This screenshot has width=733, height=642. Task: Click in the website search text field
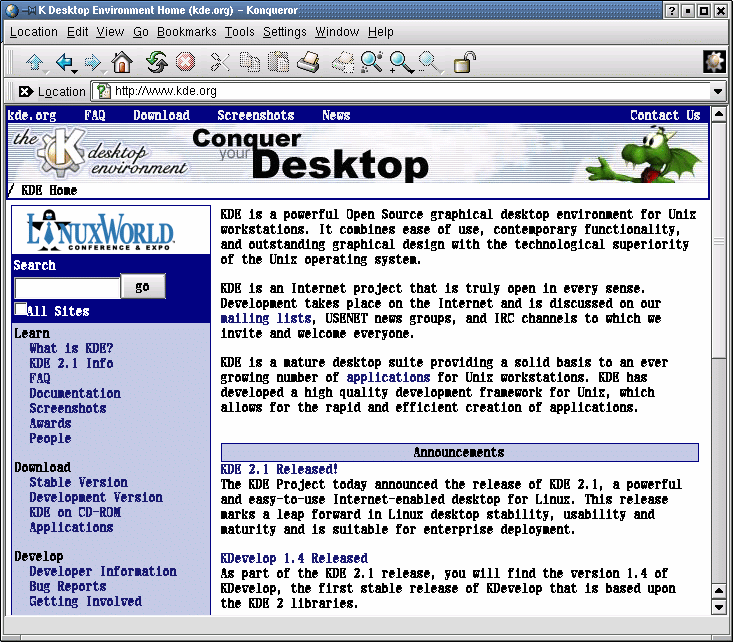[x=68, y=288]
